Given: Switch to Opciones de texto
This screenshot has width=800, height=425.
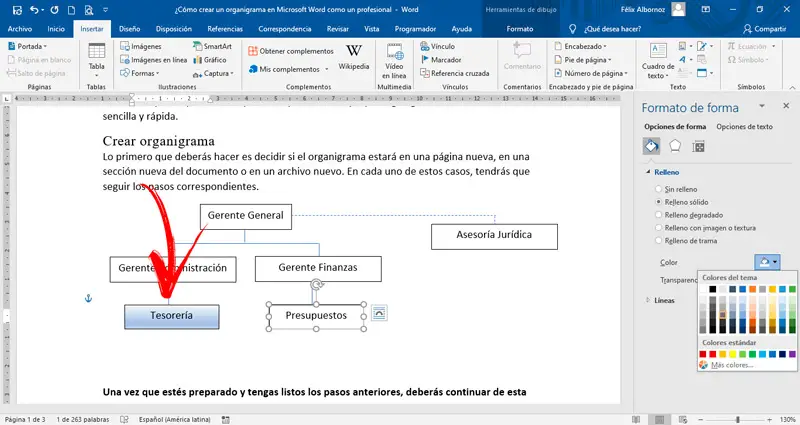Looking at the screenshot, I should (x=744, y=127).
